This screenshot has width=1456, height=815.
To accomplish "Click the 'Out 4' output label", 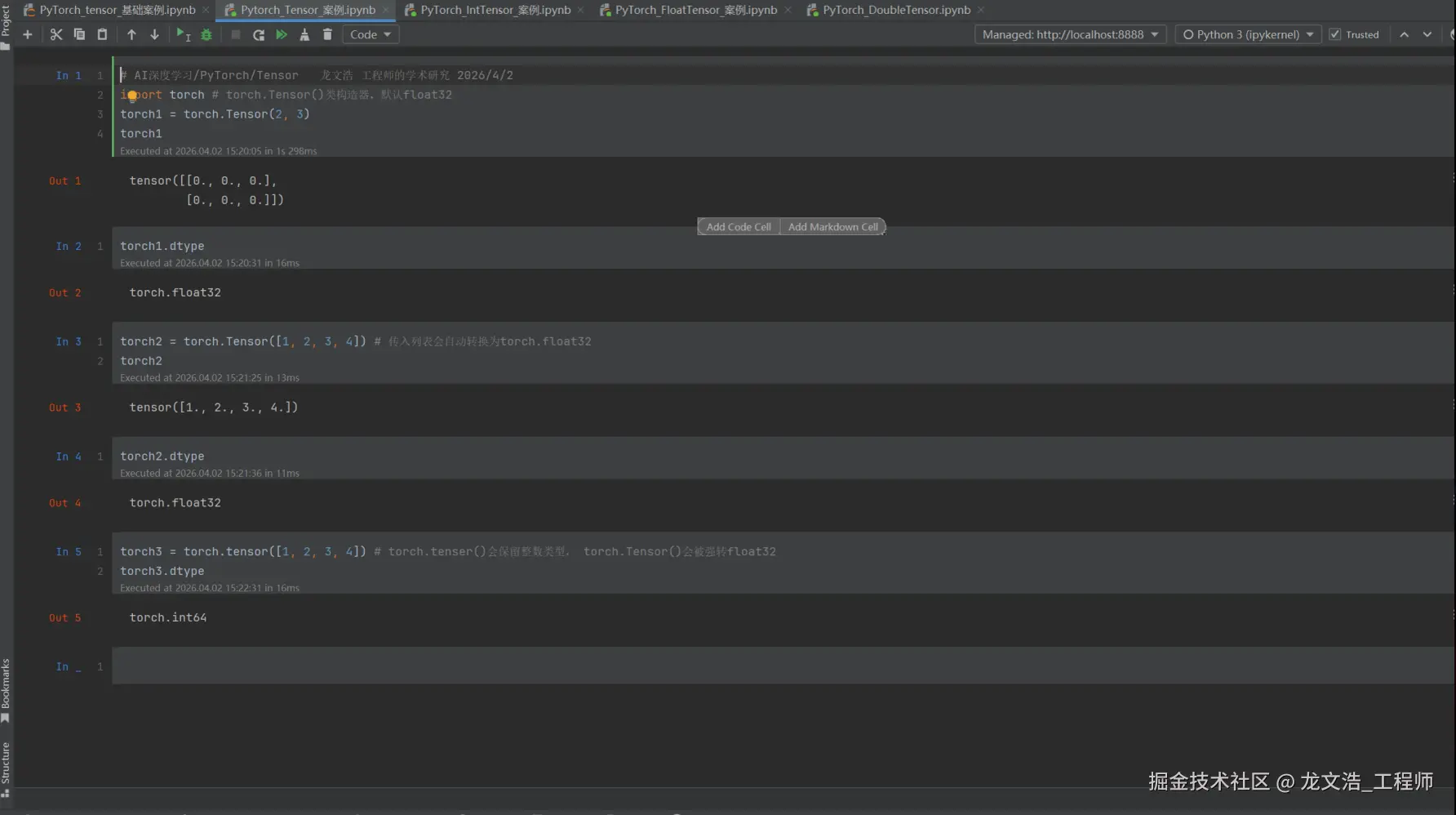I will (65, 503).
